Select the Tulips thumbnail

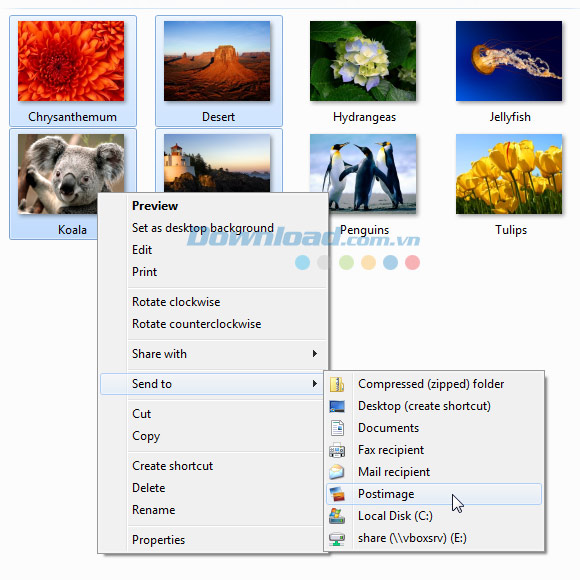pos(509,174)
